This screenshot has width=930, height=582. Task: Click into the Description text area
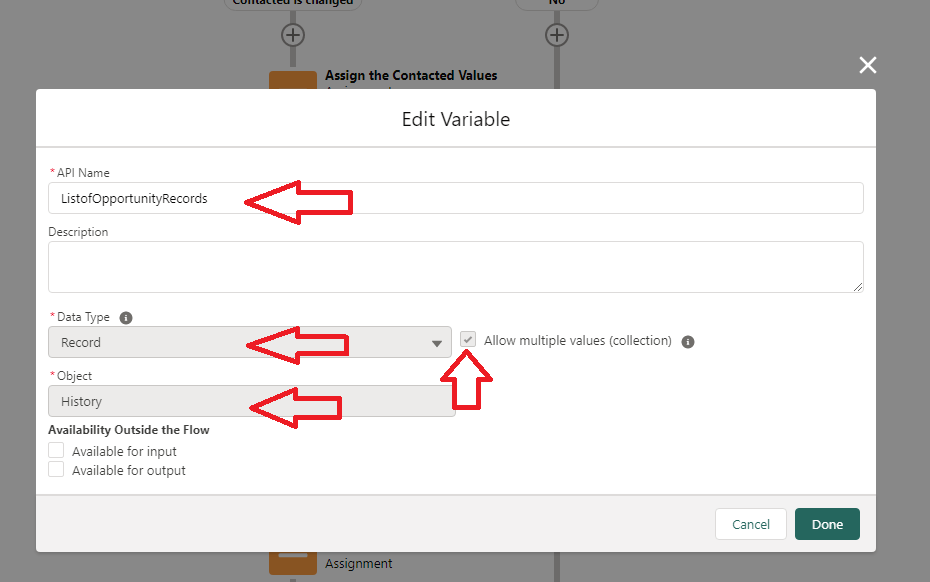[x=455, y=266]
